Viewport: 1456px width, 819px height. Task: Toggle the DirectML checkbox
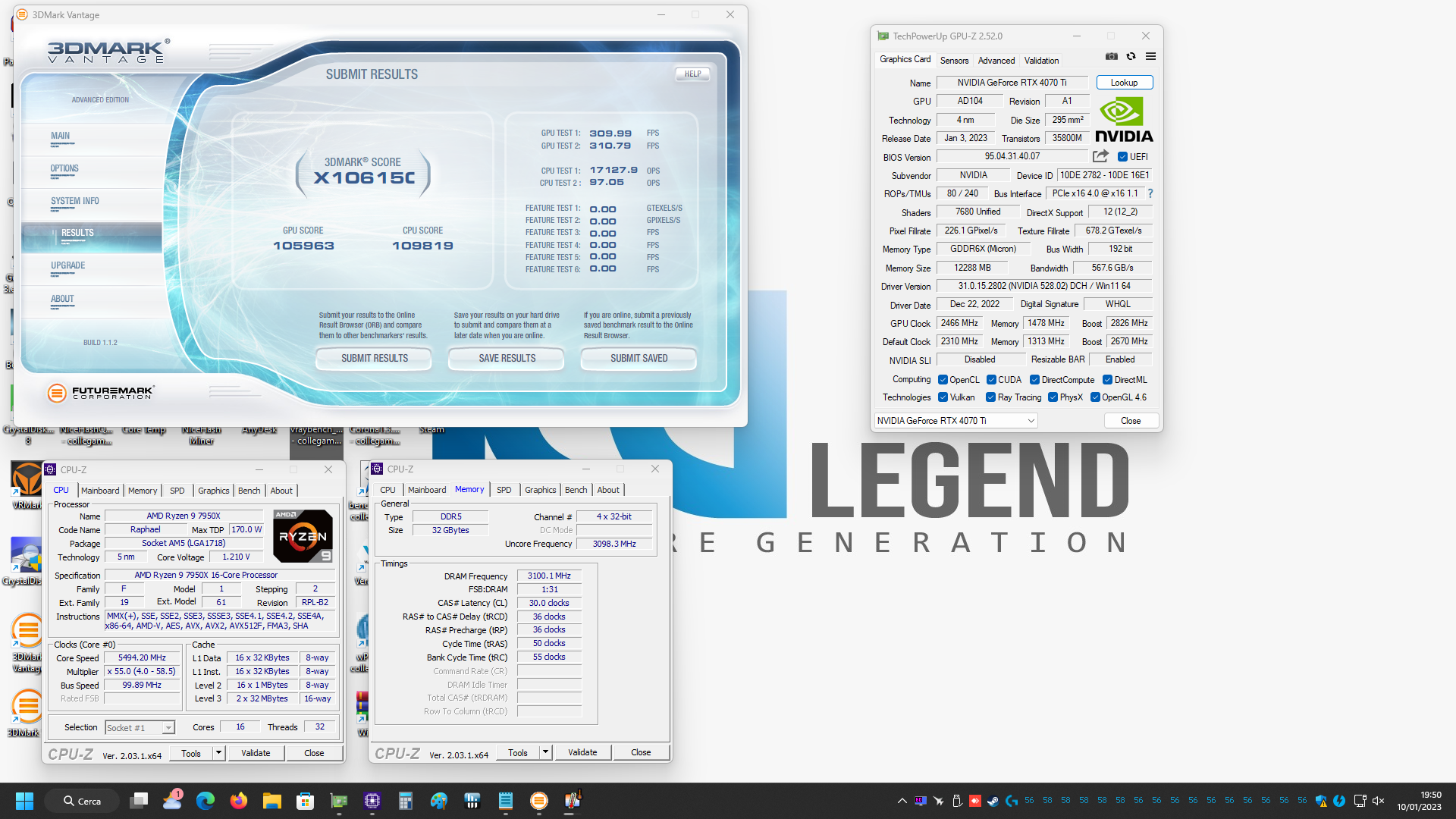click(x=1107, y=380)
